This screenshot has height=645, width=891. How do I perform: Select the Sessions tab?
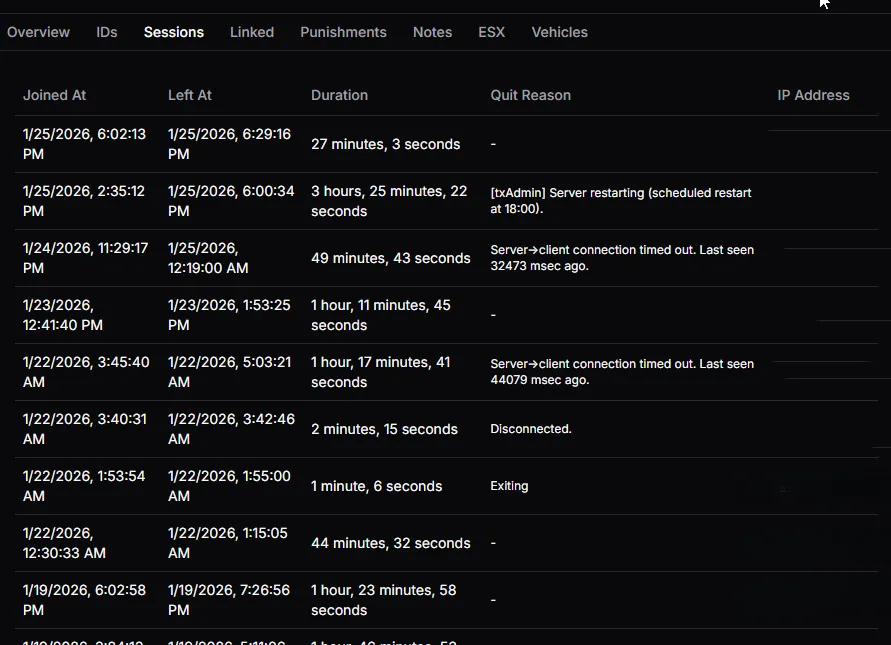173,32
